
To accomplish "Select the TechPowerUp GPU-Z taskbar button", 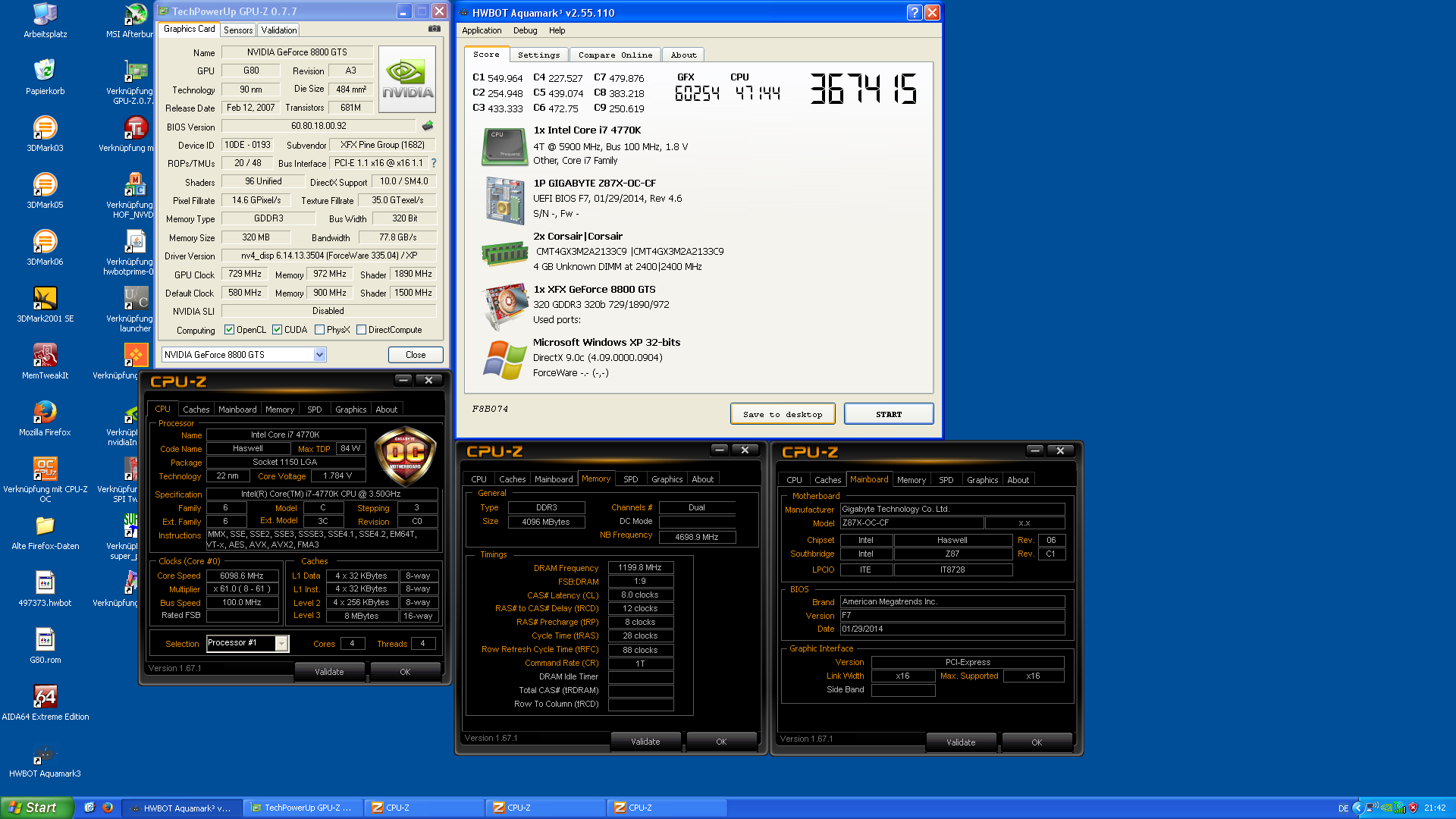I will 303,808.
